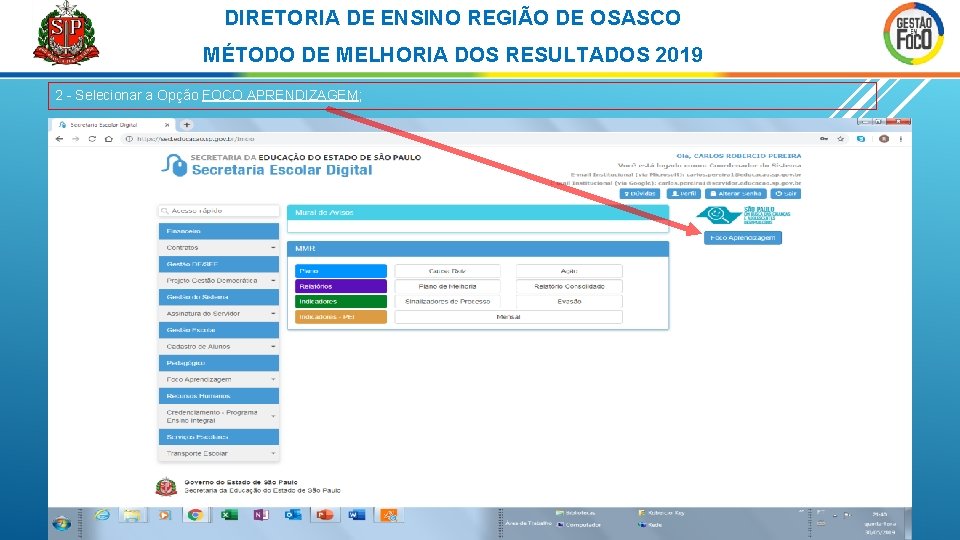The image size is (960, 540).
Task: Click the saved password key icon
Action: (x=824, y=139)
